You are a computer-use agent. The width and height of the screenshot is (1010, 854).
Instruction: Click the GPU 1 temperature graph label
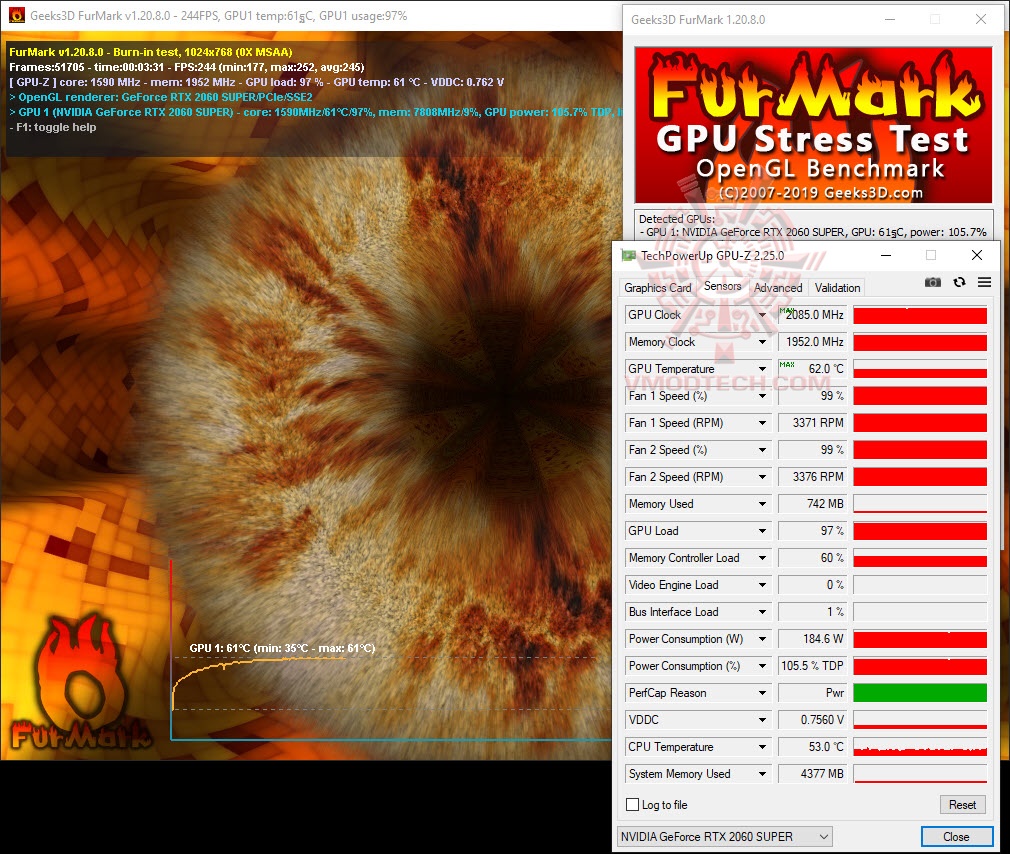(282, 648)
